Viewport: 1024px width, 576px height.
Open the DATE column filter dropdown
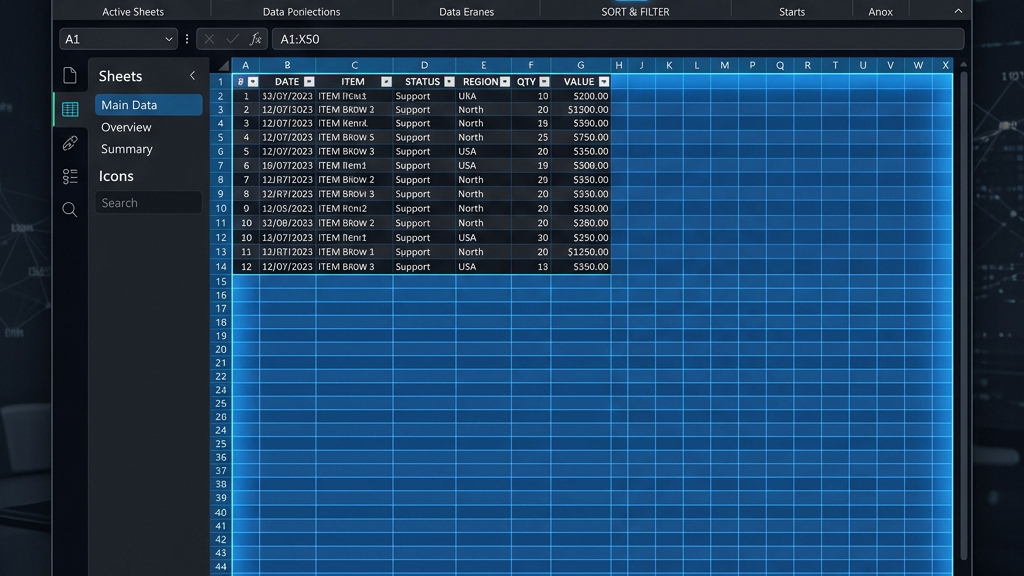coord(309,82)
